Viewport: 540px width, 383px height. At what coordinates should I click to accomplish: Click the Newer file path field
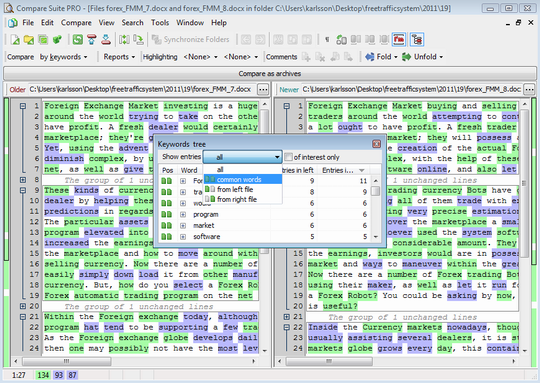pyautogui.click(x=412, y=90)
